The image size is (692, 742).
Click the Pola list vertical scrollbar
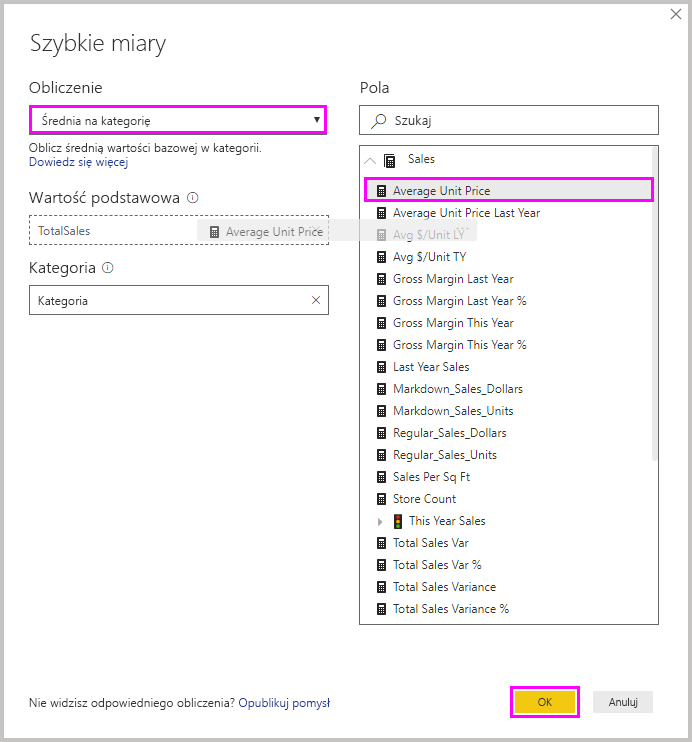pos(655,304)
